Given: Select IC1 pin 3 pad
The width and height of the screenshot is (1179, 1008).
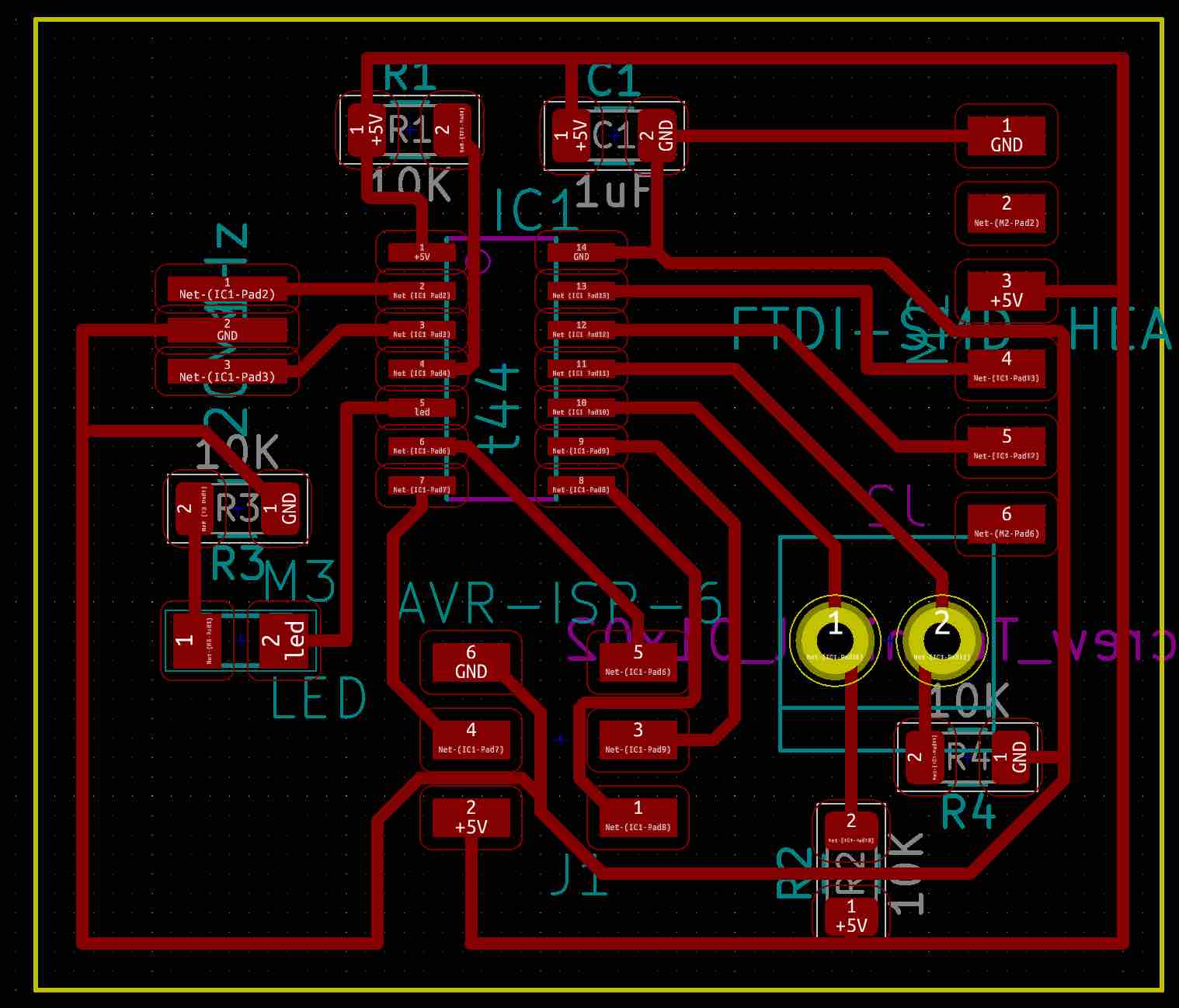Looking at the screenshot, I should click(x=422, y=329).
